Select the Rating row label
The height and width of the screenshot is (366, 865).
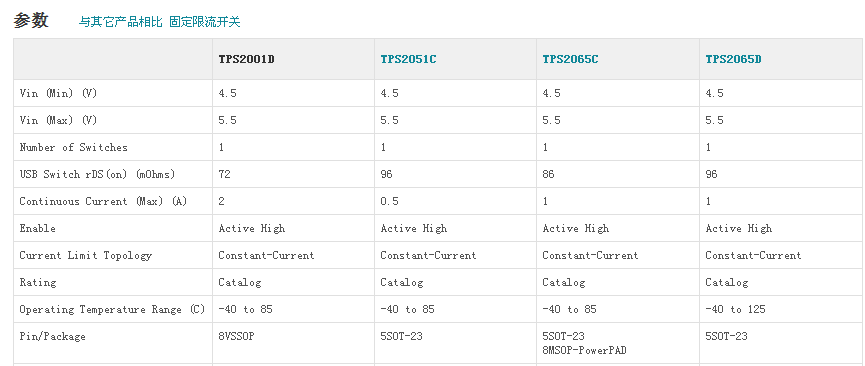coord(38,283)
